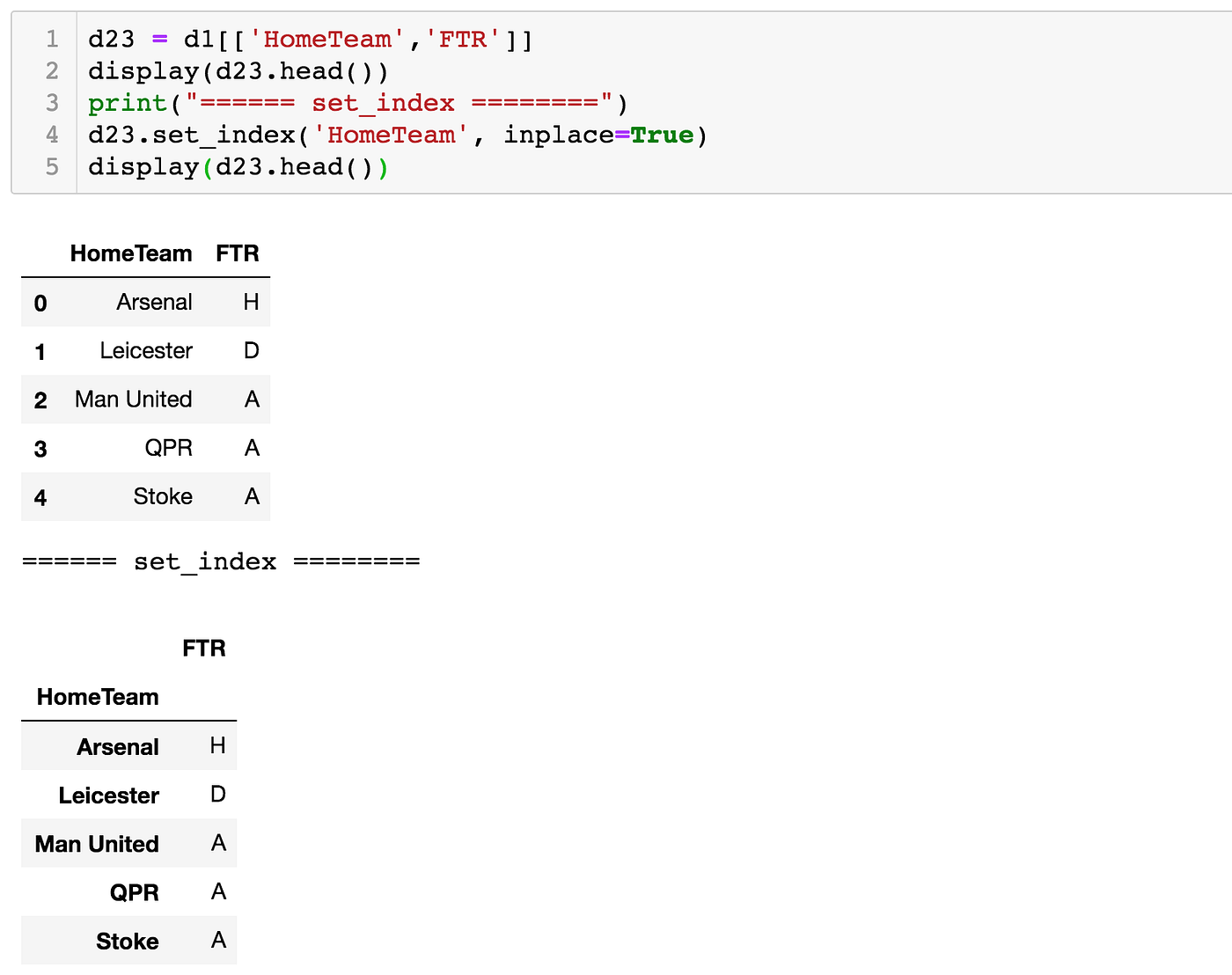Viewport: 1232px width, 975px height.
Task: Click FTR column header in the numeric-index table
Action: tap(238, 253)
